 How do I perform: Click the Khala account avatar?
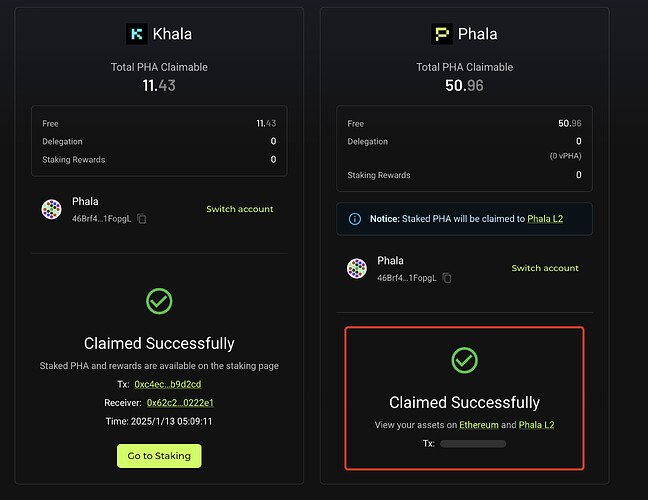pos(51,209)
